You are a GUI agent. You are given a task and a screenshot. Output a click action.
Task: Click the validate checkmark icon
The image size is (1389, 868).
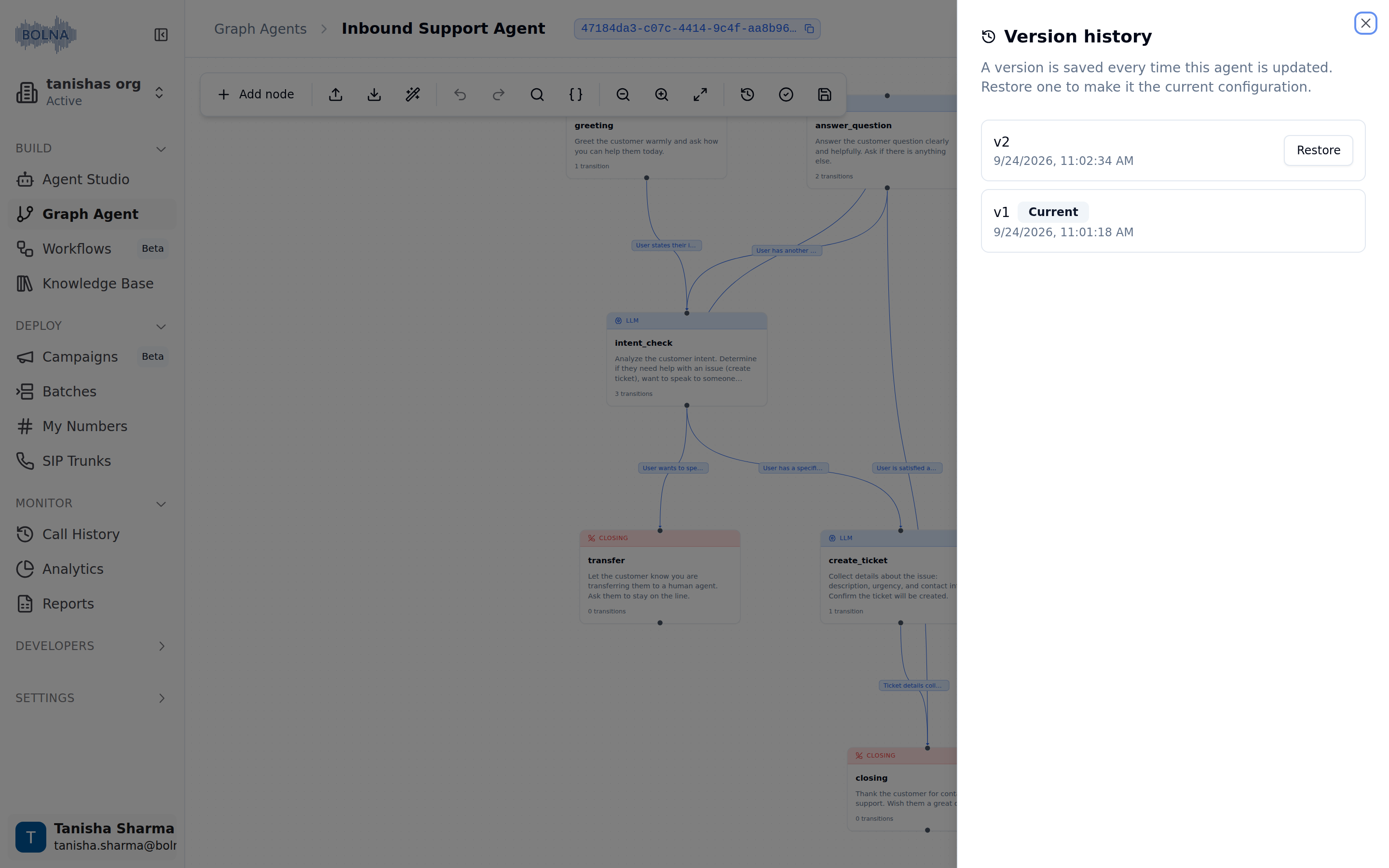[x=786, y=94]
